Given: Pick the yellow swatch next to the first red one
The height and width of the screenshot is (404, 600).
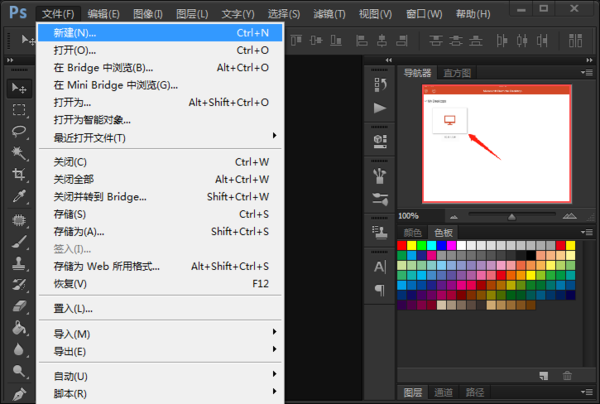Looking at the screenshot, I should (x=412, y=245).
